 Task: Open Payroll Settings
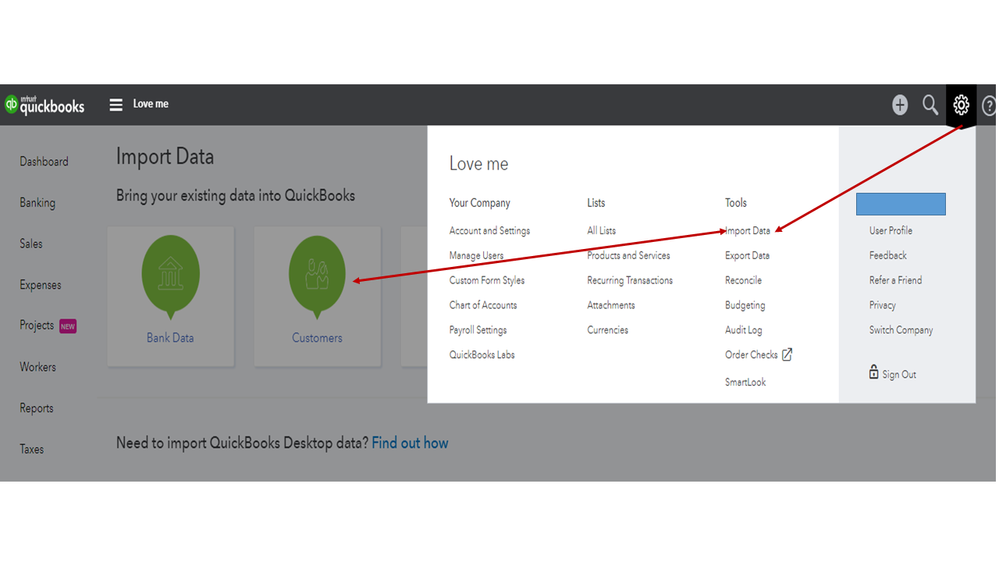pyautogui.click(x=478, y=330)
